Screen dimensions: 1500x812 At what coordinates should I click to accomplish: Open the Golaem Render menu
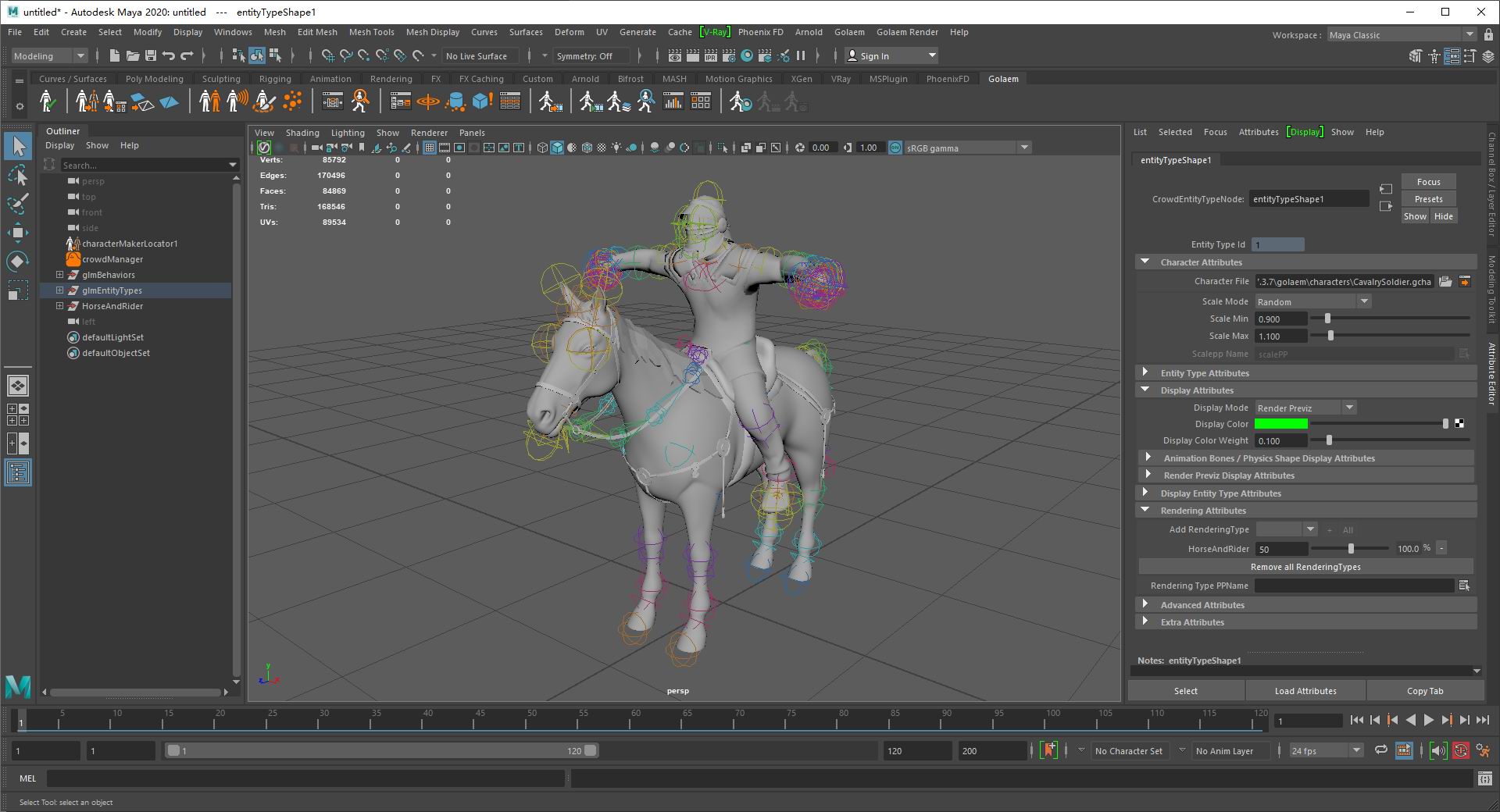click(906, 32)
